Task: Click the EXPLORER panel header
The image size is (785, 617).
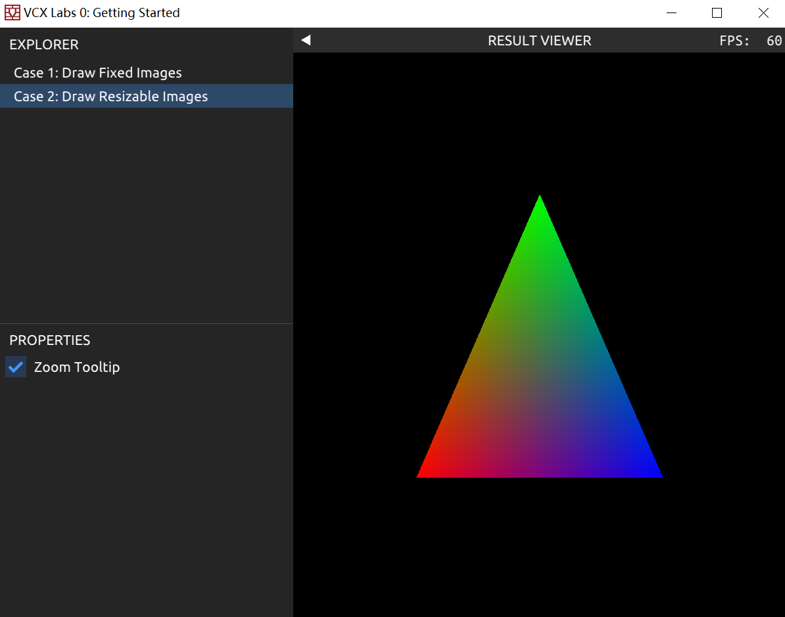Action: (44, 44)
